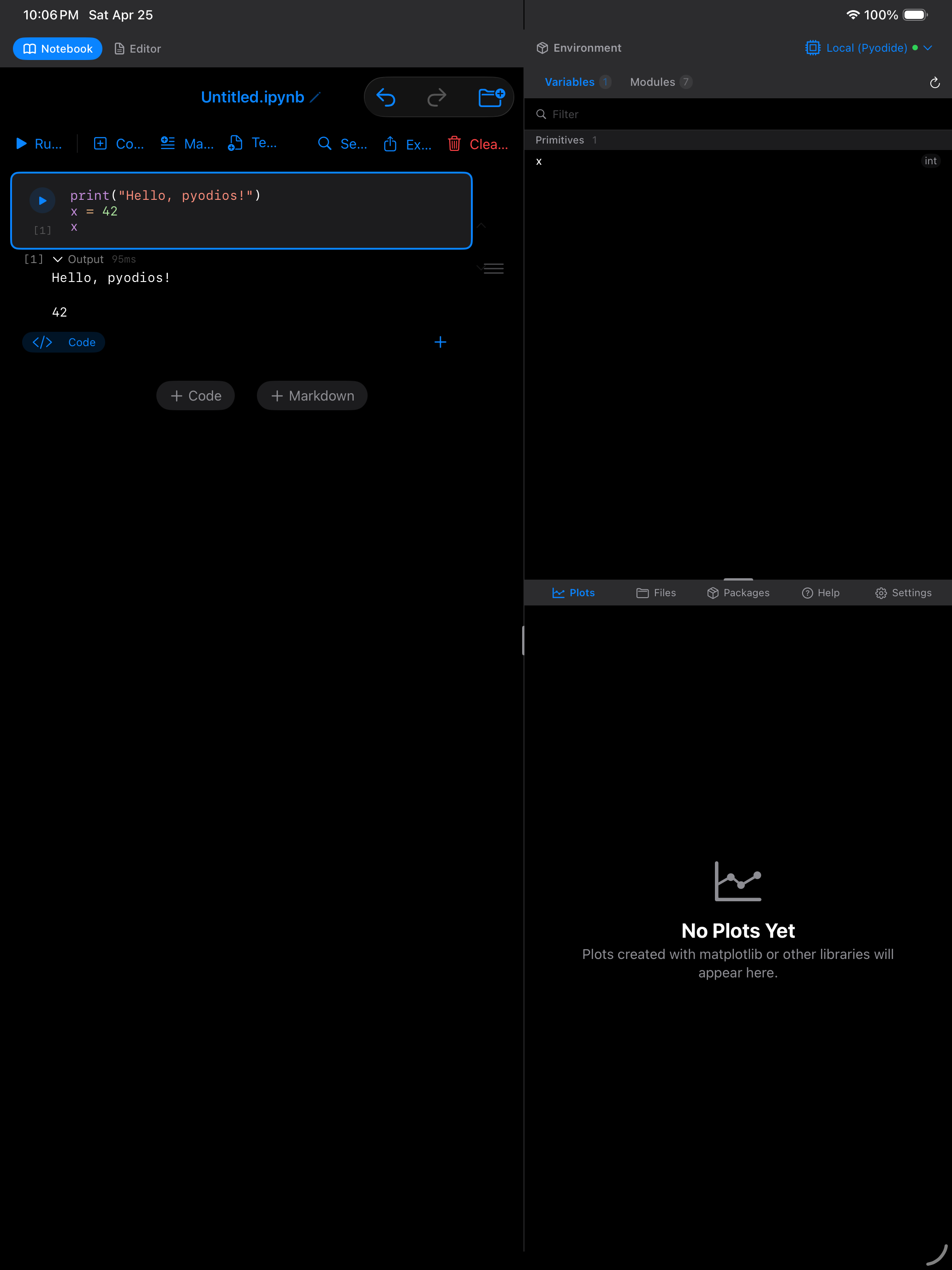Open the Settings tab
Viewport: 952px width, 1270px height.
point(903,593)
